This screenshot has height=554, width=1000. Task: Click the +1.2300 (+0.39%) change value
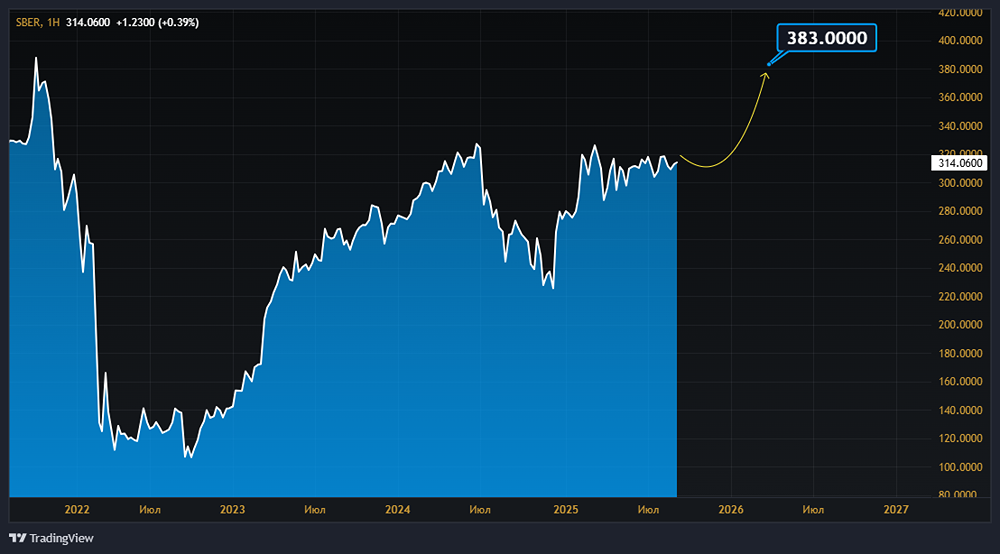click(x=158, y=22)
